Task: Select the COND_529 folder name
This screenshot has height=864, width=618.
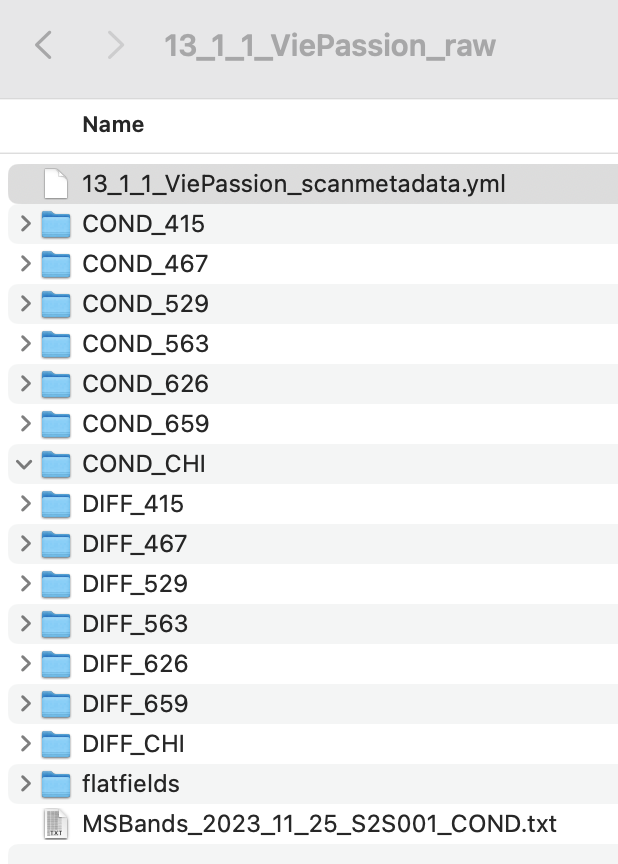Action: click(145, 304)
